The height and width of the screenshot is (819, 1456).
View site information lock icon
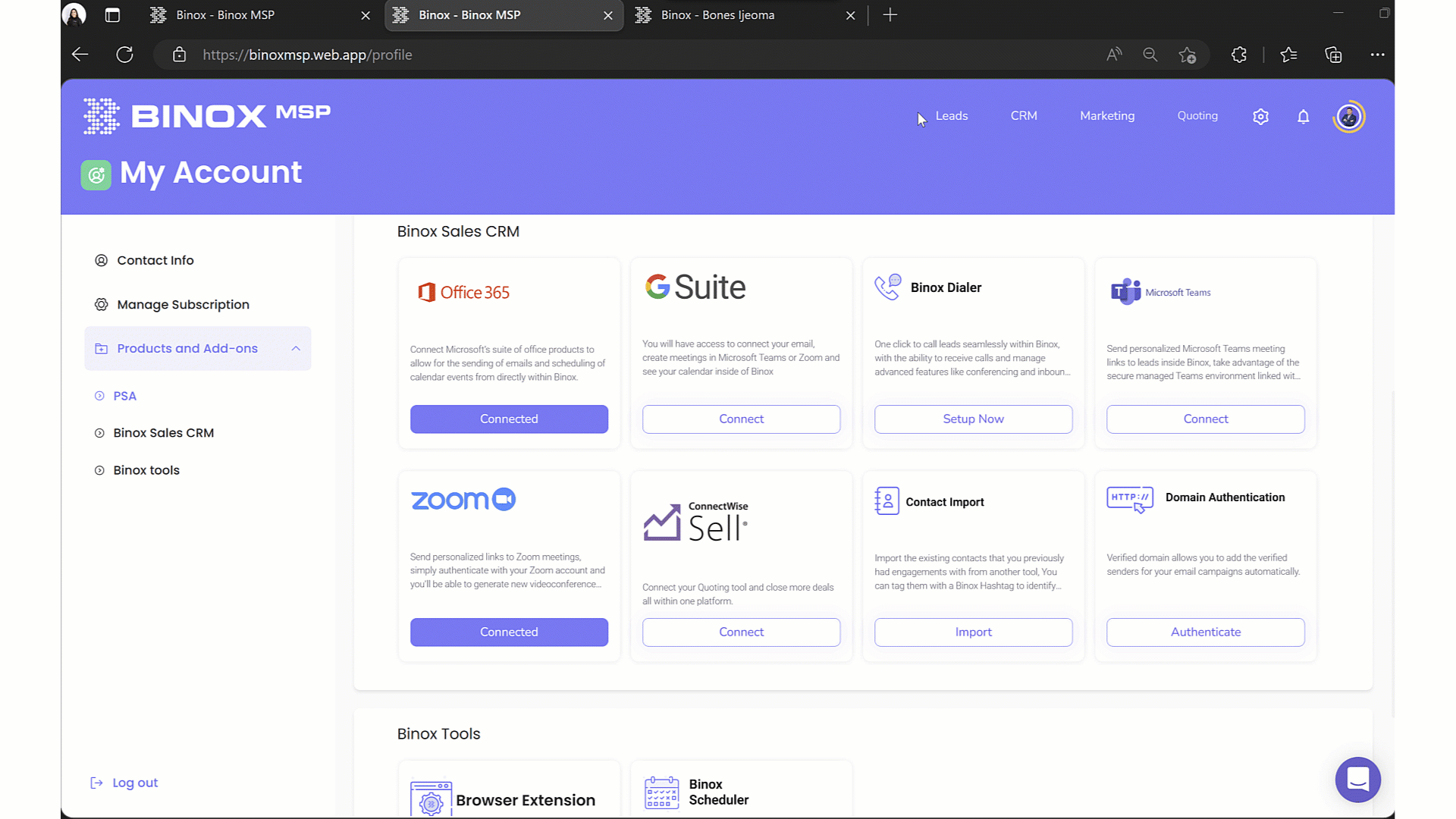[179, 55]
